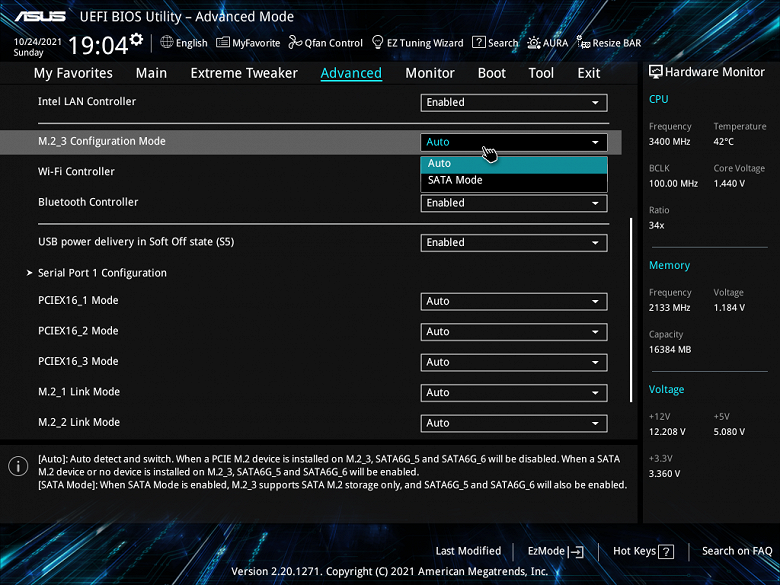Click the vertical scrollbar of settings list
The width and height of the screenshot is (780, 585).
(x=631, y=310)
